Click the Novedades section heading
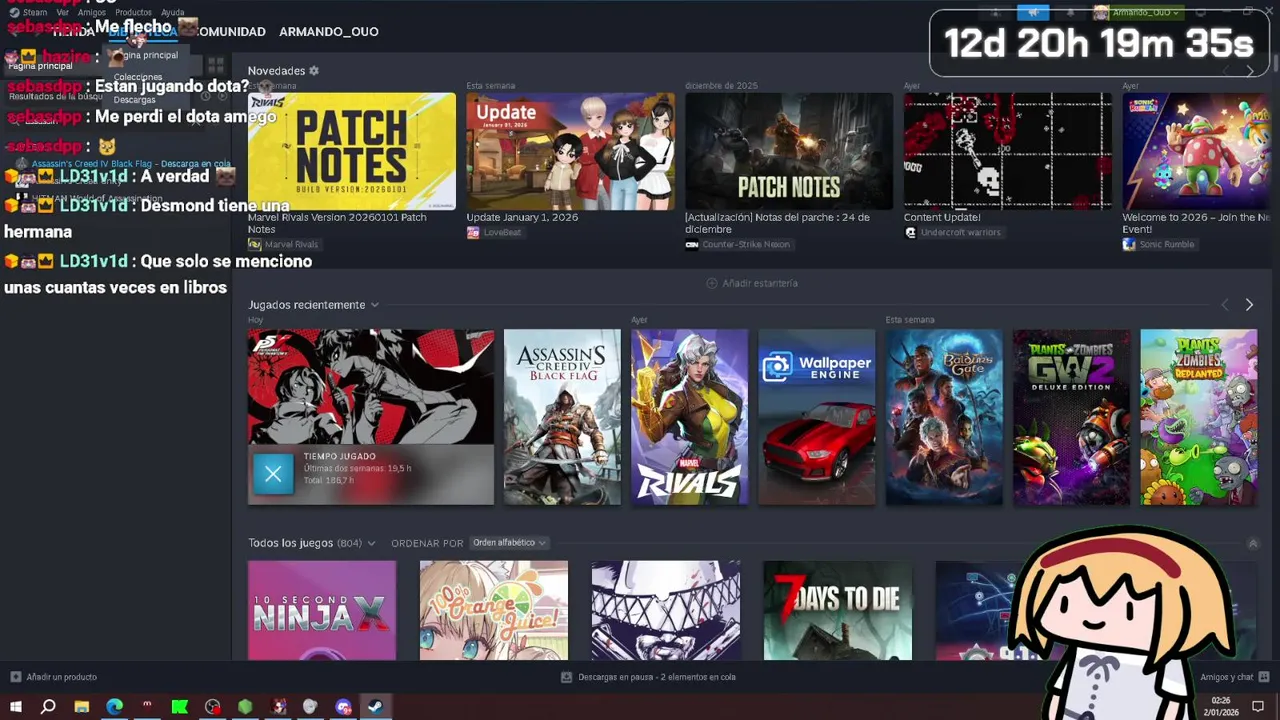Image resolution: width=1280 pixels, height=720 pixels. click(x=276, y=71)
